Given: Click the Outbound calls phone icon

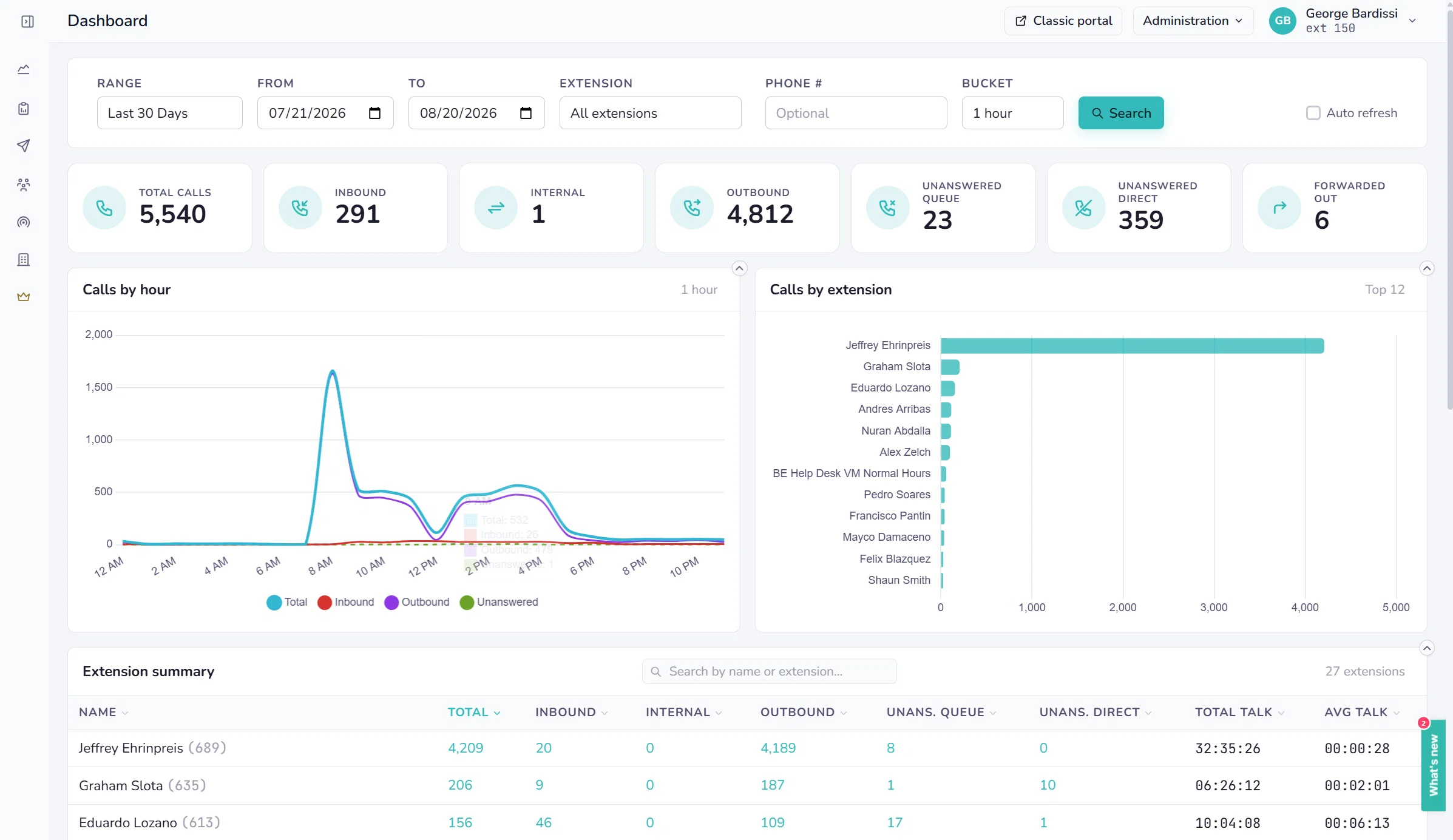Looking at the screenshot, I should pos(692,208).
